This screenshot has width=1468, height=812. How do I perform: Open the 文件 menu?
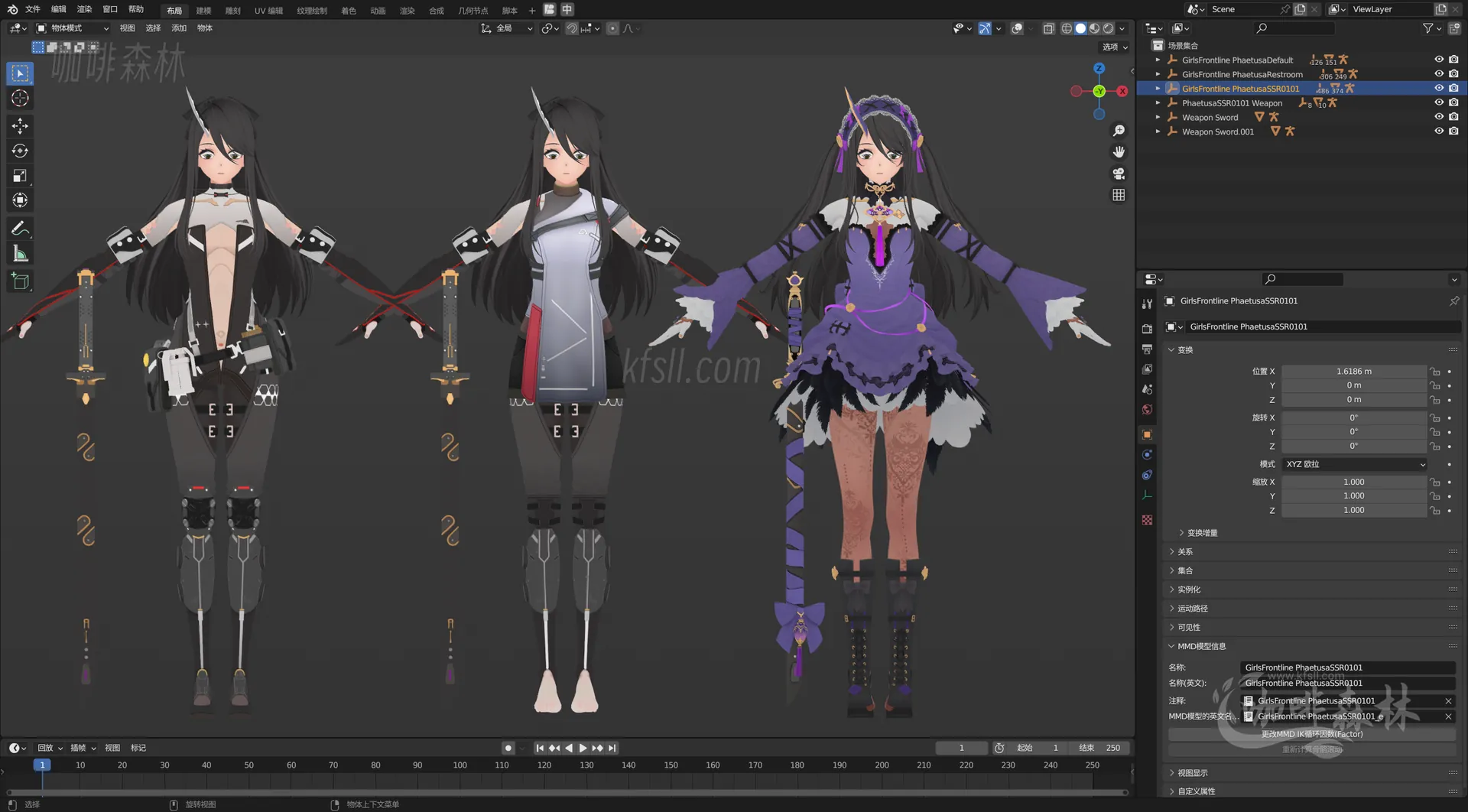coord(32,9)
